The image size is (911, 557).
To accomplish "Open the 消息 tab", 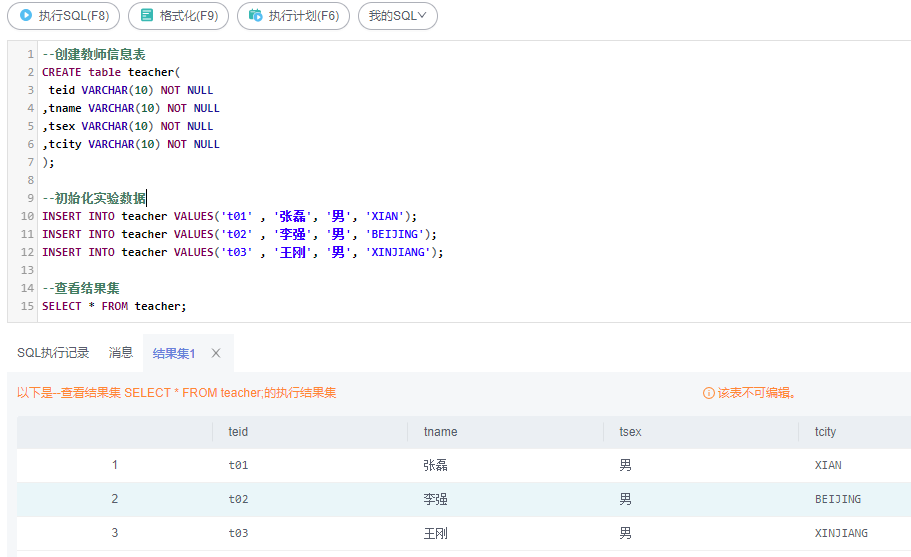I will (121, 353).
